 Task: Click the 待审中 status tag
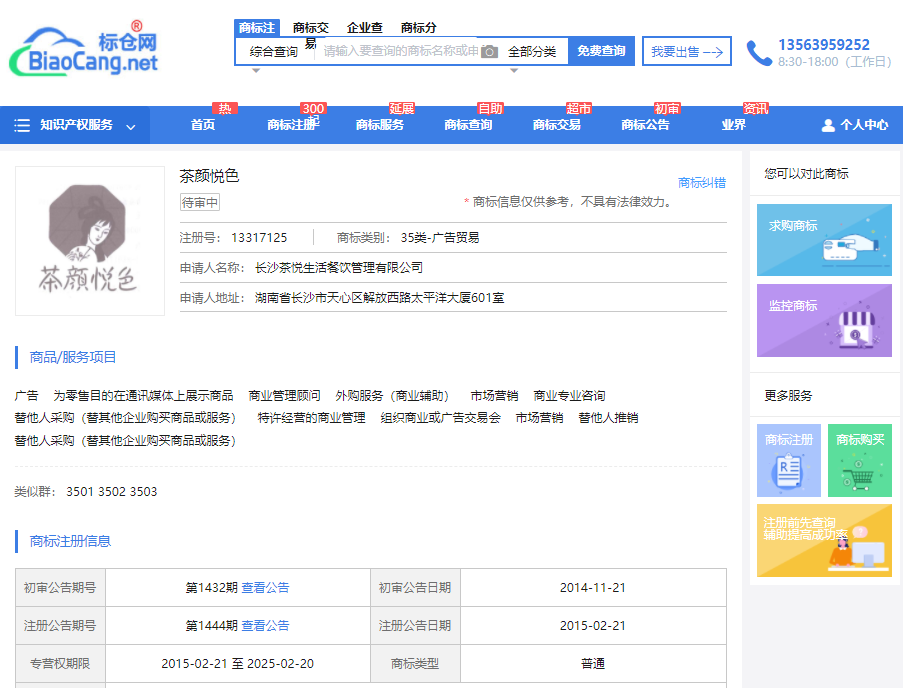pyautogui.click(x=200, y=203)
